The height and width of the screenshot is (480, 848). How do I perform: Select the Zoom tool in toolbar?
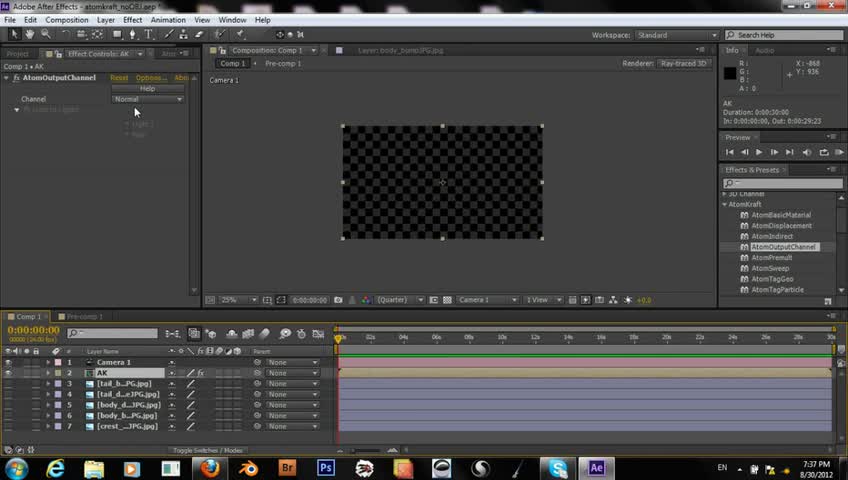(45, 34)
